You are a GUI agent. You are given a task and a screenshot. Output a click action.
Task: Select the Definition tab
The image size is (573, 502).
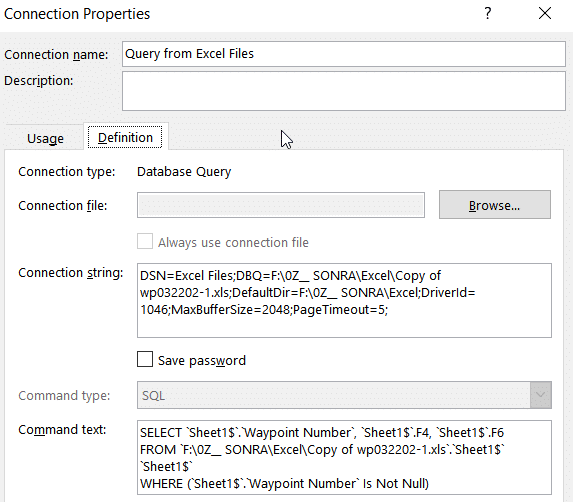(x=125, y=137)
